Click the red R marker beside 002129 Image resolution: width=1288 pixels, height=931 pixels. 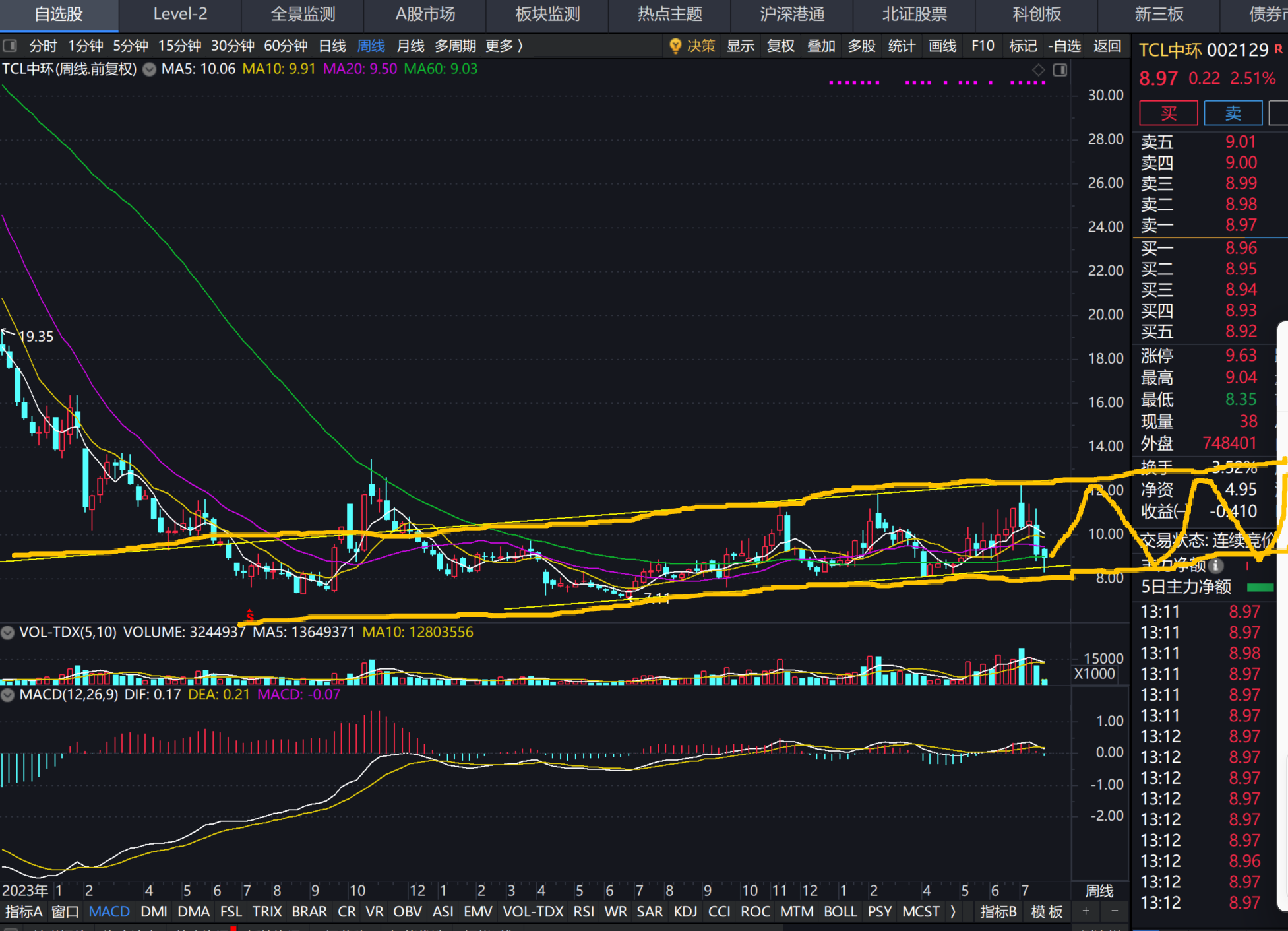coord(1279,49)
